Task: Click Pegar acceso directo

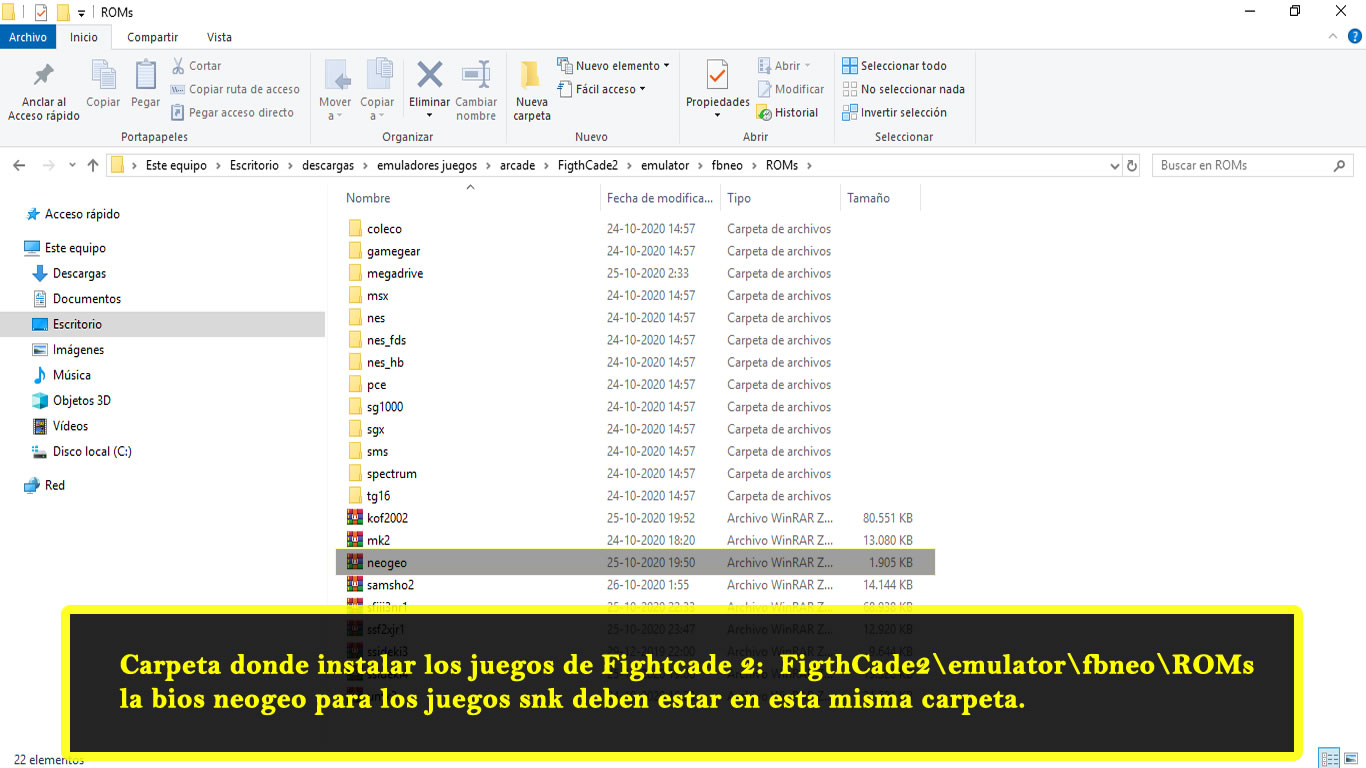Action: [x=232, y=113]
